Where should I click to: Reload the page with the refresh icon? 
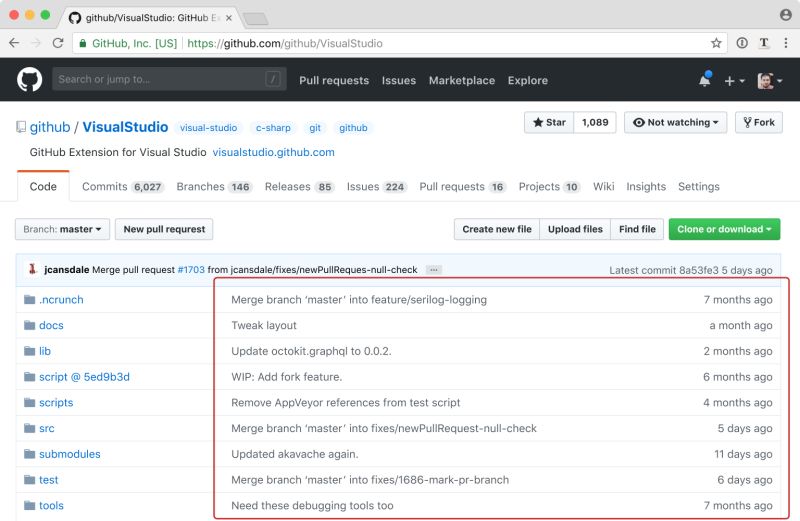pos(58,43)
